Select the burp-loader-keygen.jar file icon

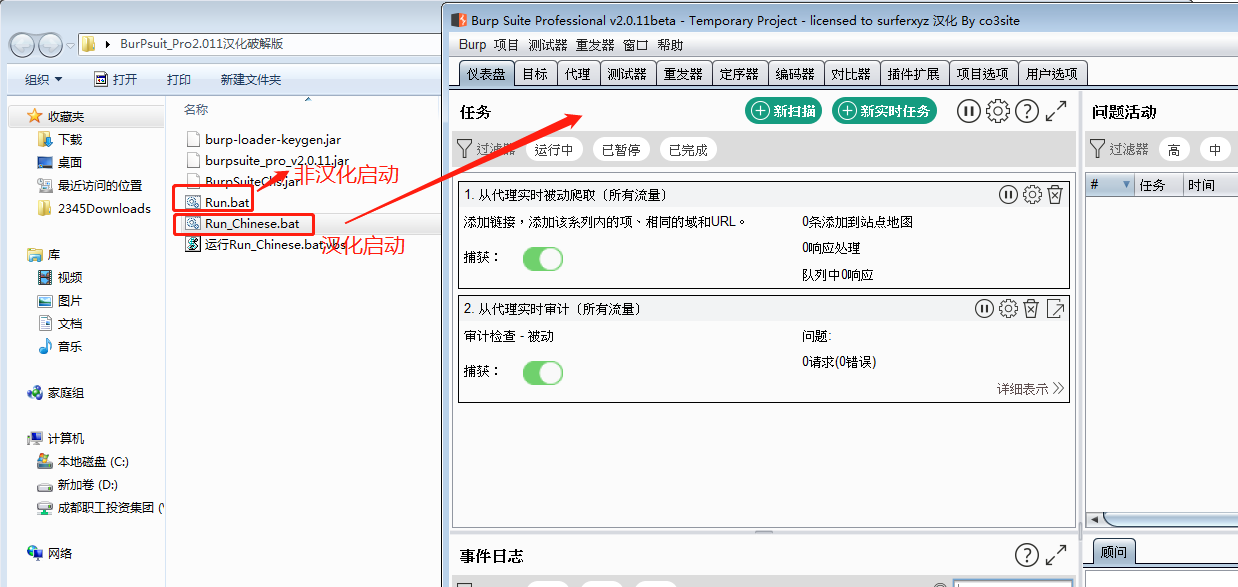[x=193, y=140]
